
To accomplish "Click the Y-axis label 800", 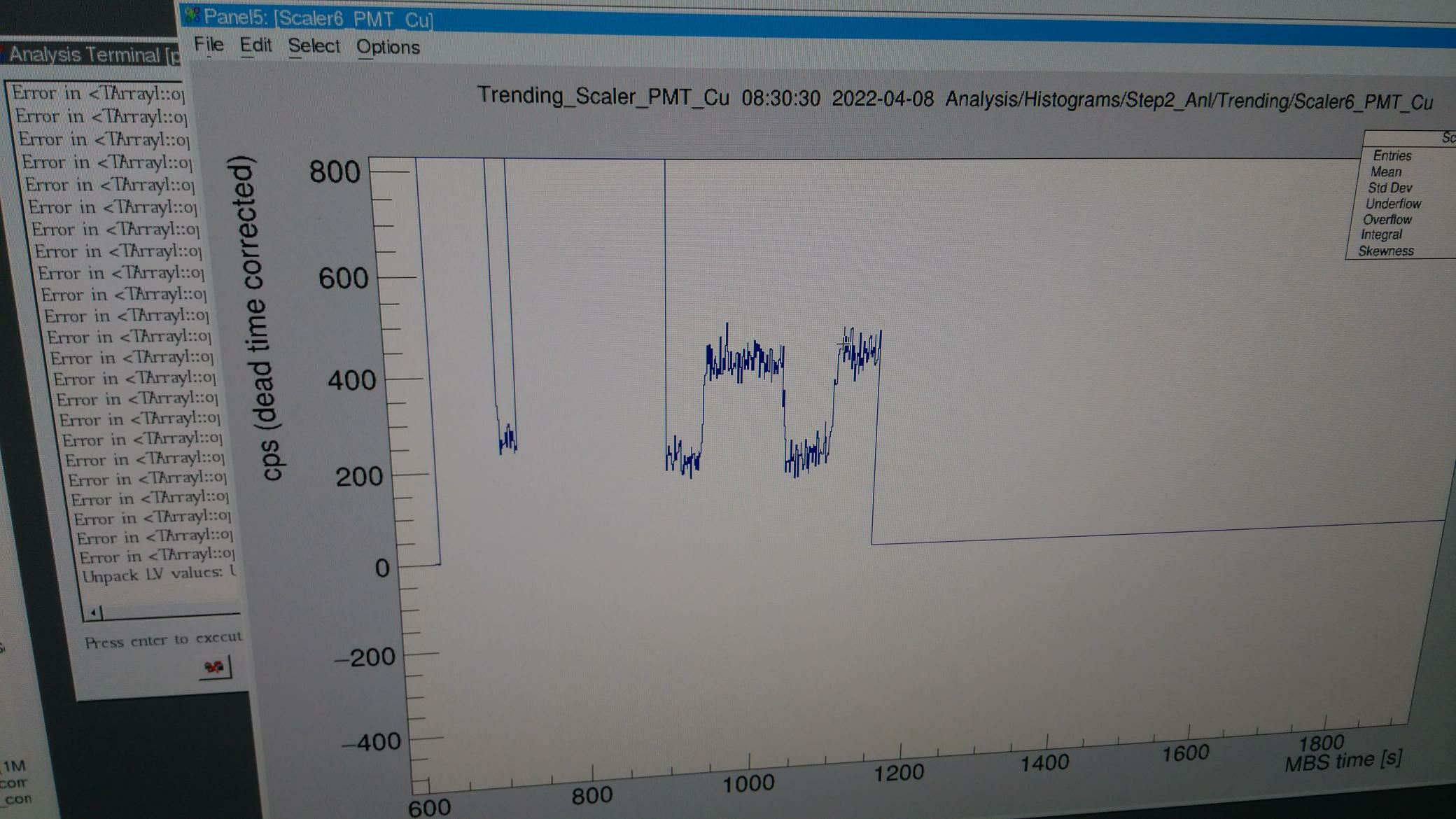I will point(335,171).
